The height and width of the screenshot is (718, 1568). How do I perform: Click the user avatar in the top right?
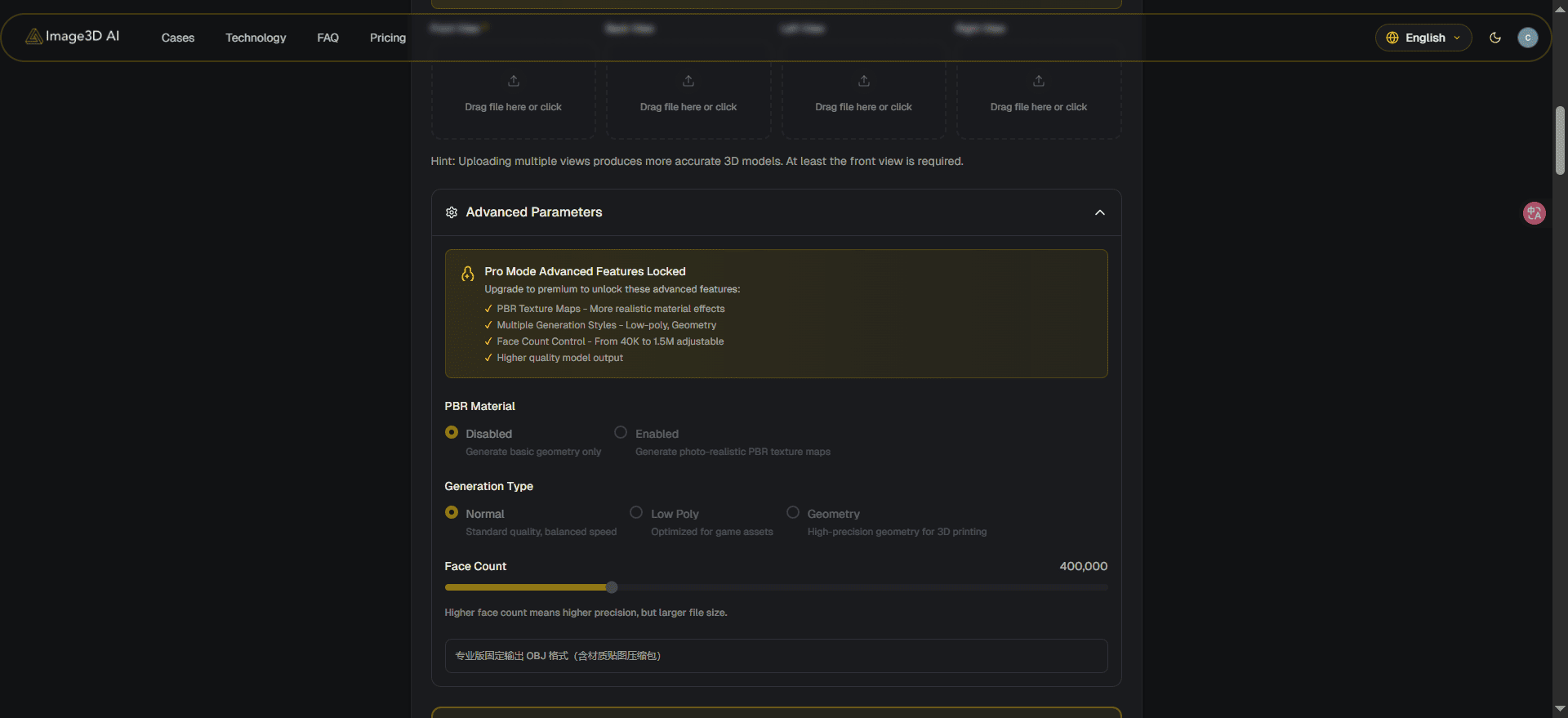(x=1528, y=38)
